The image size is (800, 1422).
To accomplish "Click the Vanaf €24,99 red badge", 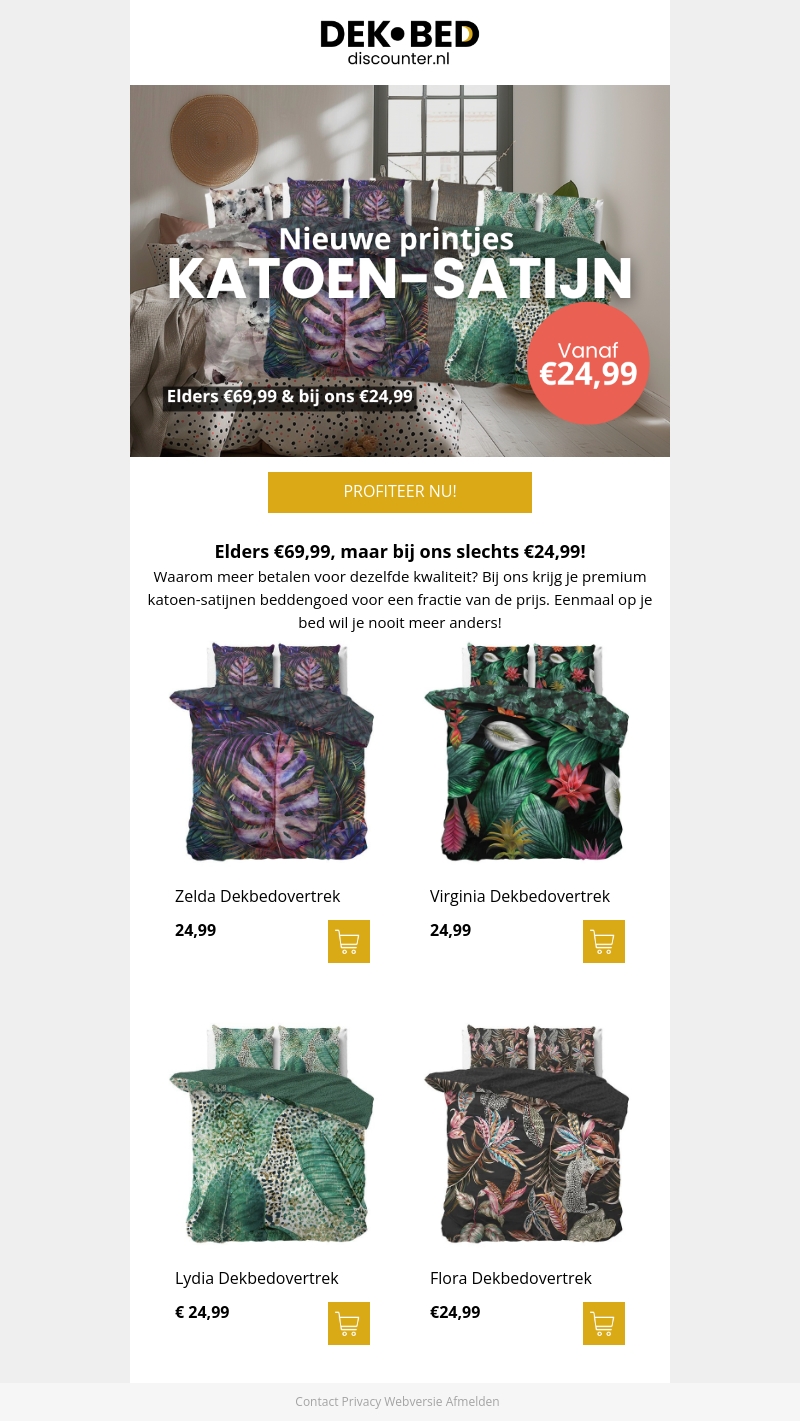I will click(x=588, y=363).
